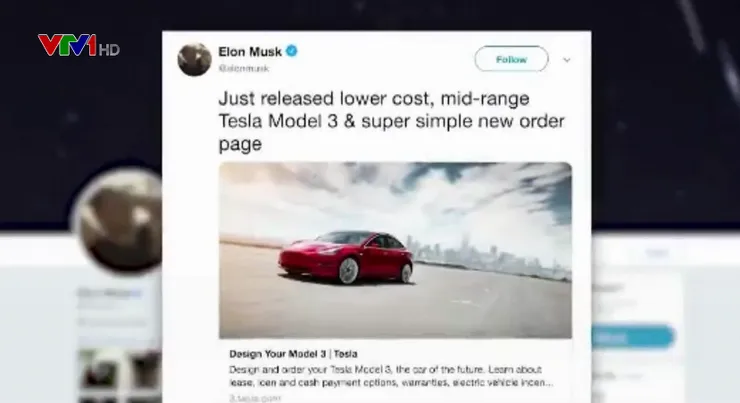Click the large blurred profile picture behind the tweet
The width and height of the screenshot is (740, 403).
click(118, 221)
